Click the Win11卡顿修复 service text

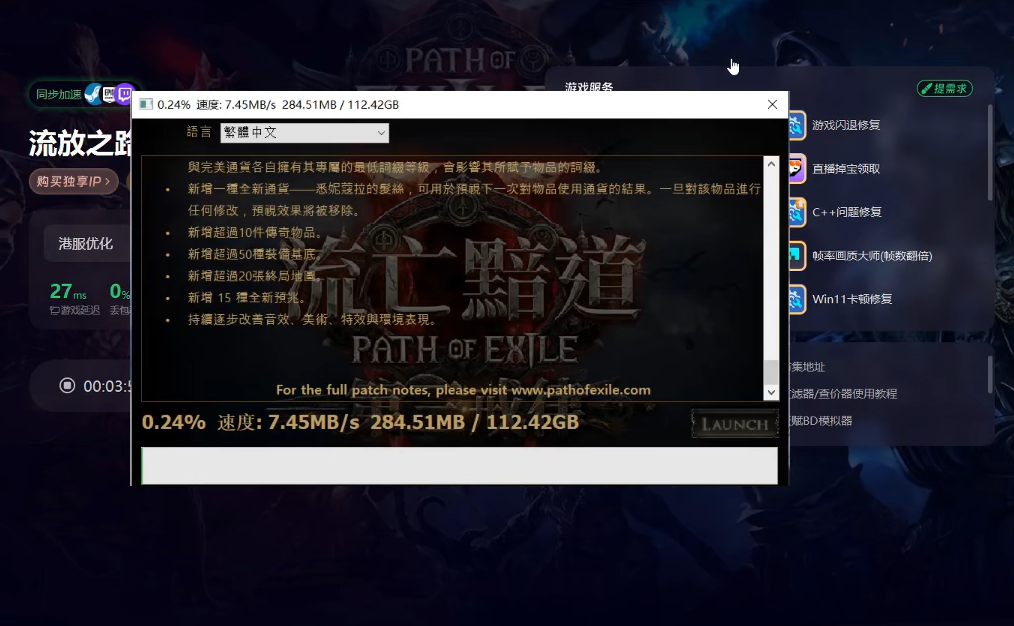pos(852,299)
